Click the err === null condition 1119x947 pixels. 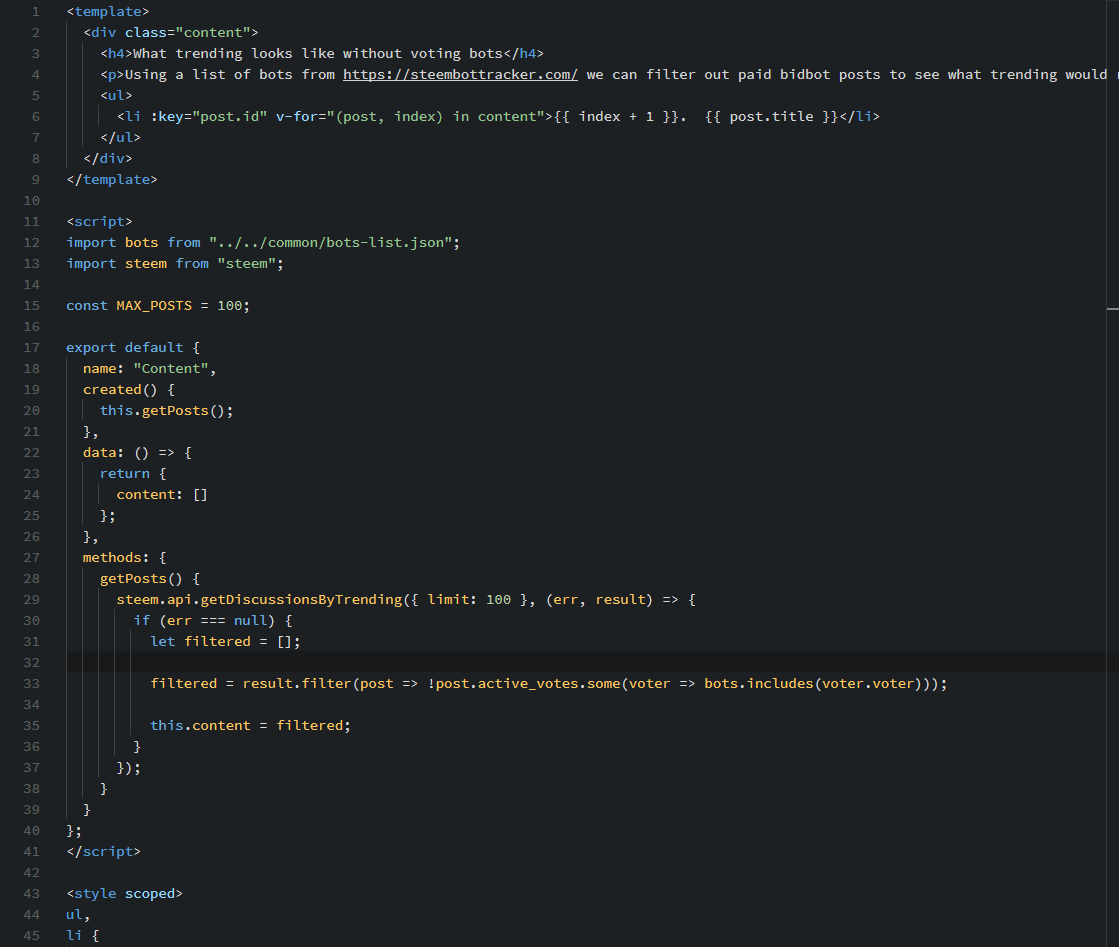217,620
